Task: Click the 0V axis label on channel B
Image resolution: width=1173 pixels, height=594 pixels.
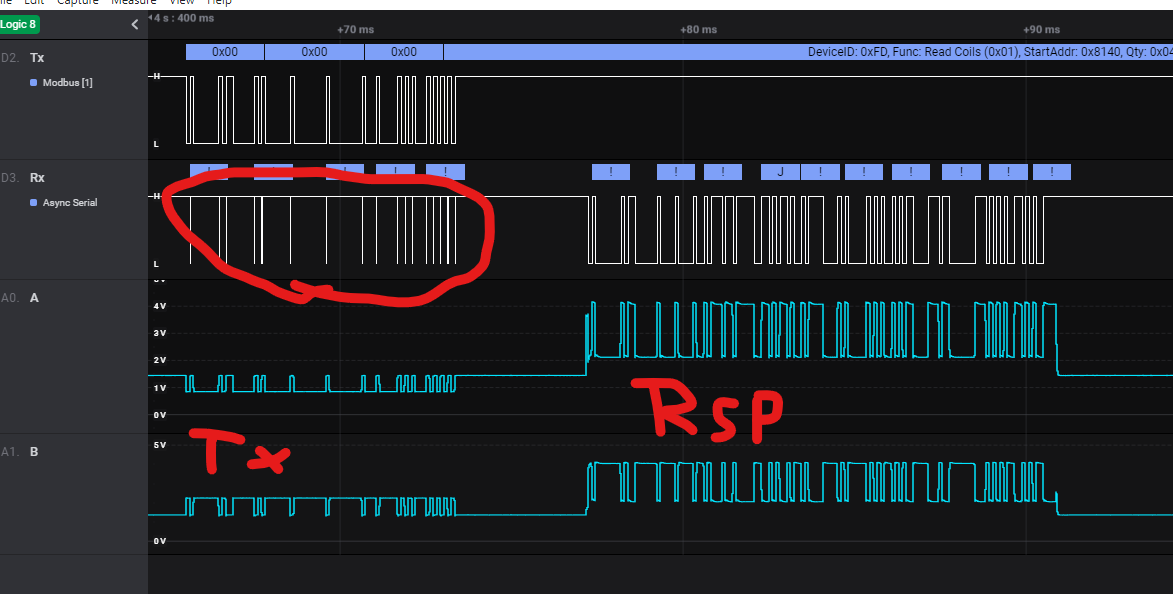Action: pyautogui.click(x=159, y=541)
